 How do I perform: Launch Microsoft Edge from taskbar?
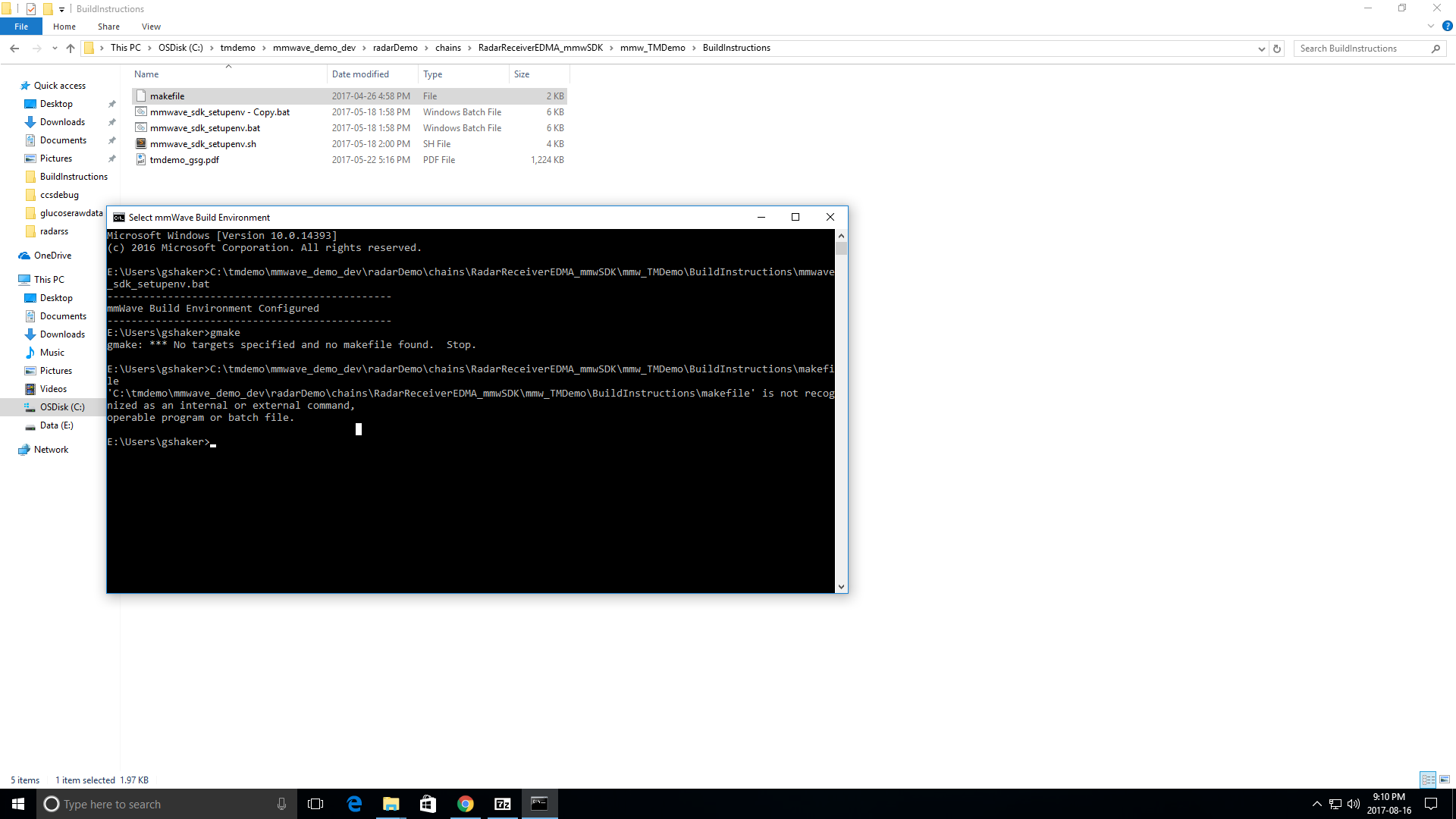pyautogui.click(x=354, y=804)
